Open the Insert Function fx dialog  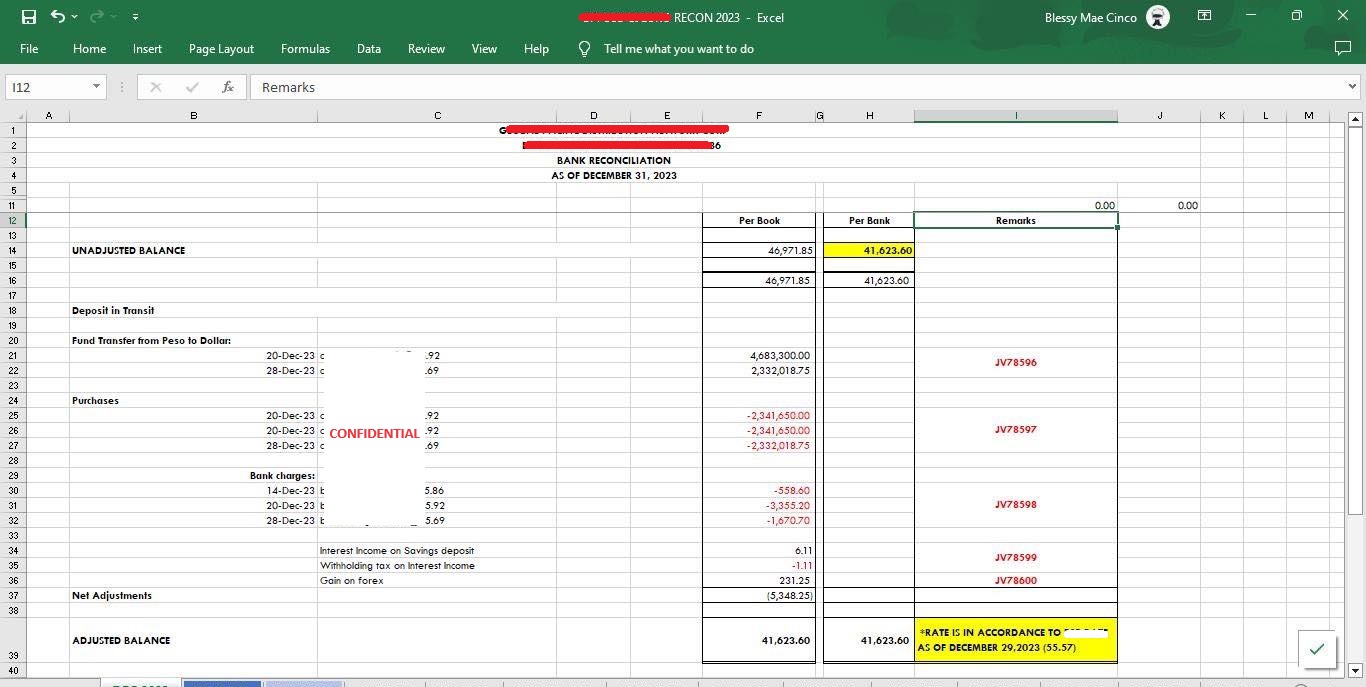[x=228, y=87]
